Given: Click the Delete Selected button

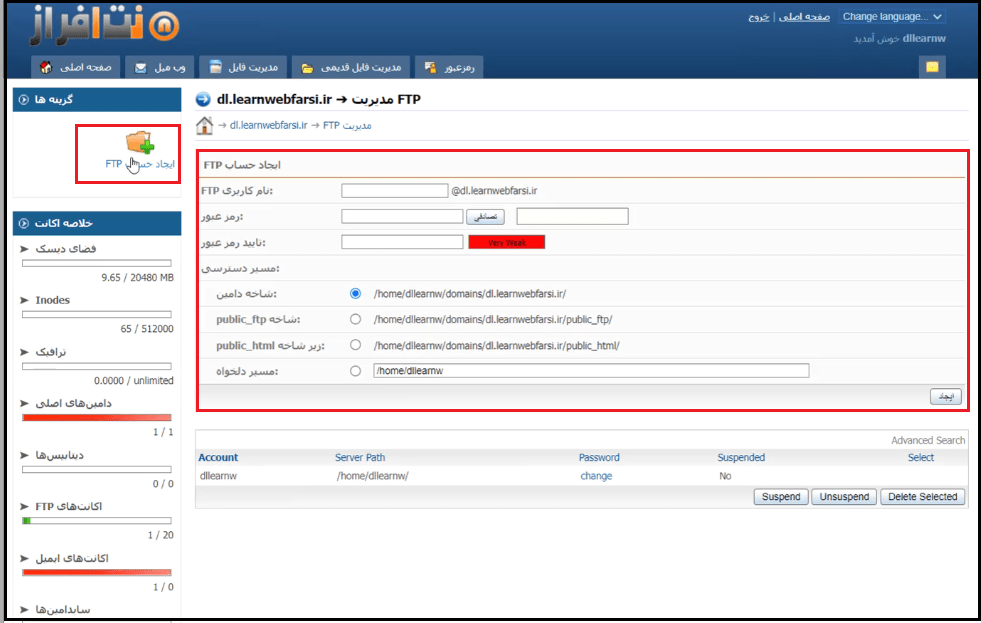Looking at the screenshot, I should [x=923, y=497].
